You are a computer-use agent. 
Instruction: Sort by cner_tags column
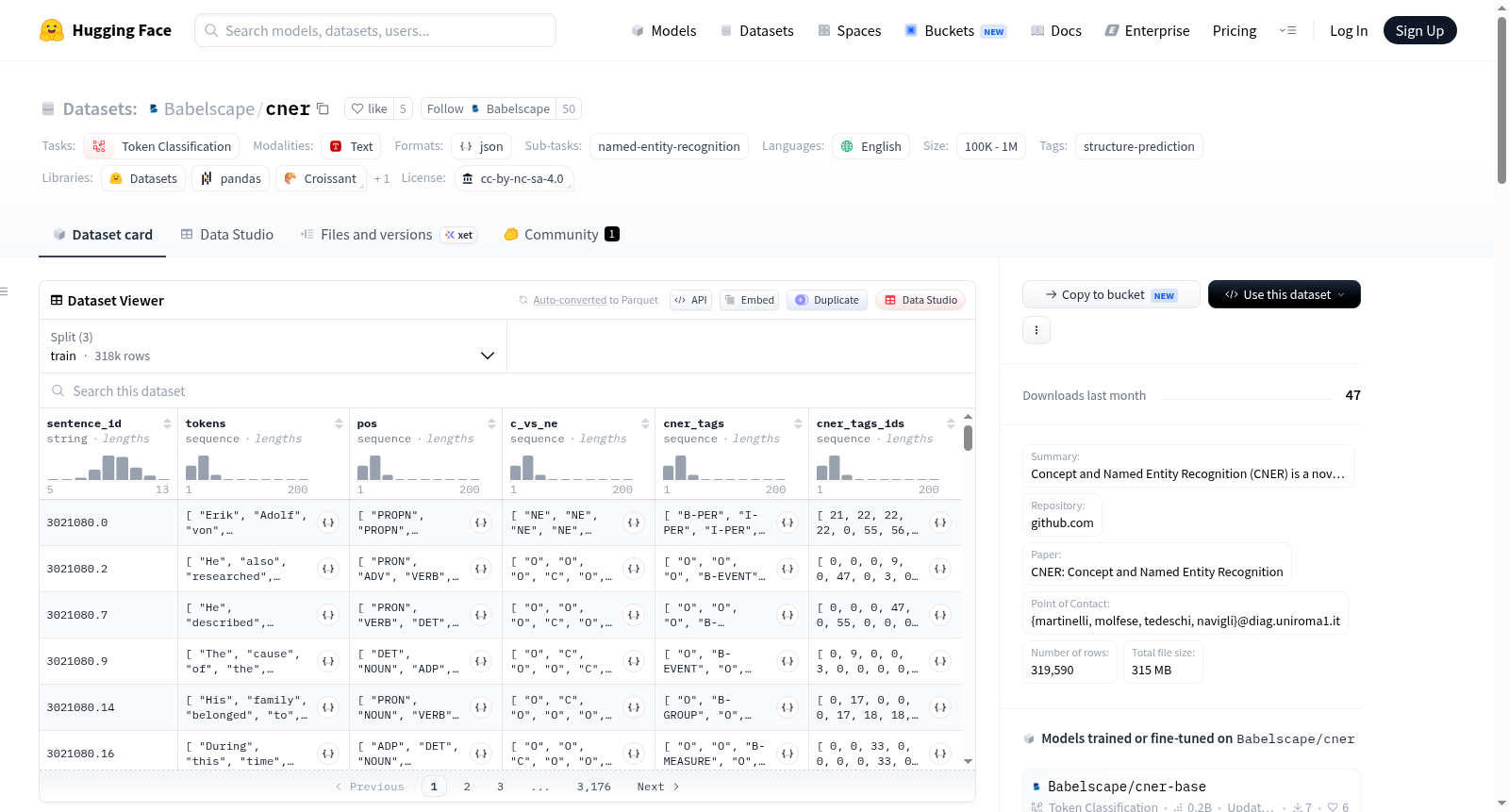(x=798, y=423)
